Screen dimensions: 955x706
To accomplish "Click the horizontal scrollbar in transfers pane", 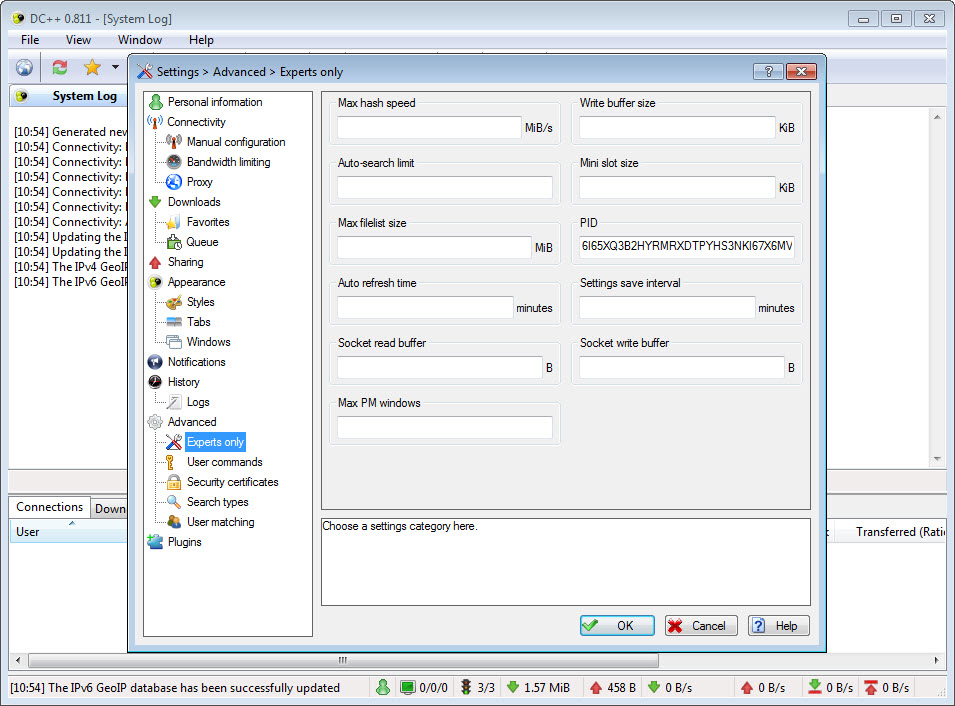I will coord(344,660).
